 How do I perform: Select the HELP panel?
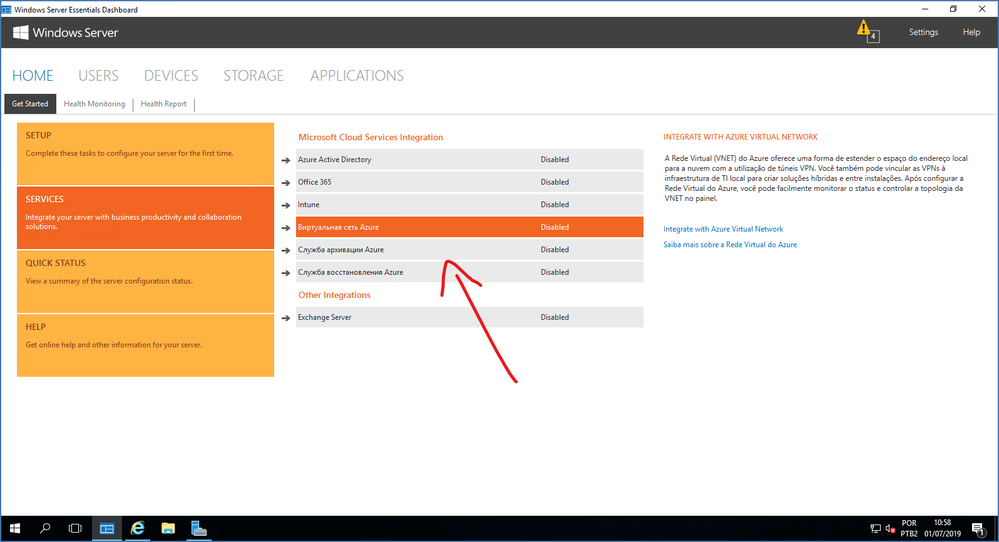pos(145,345)
